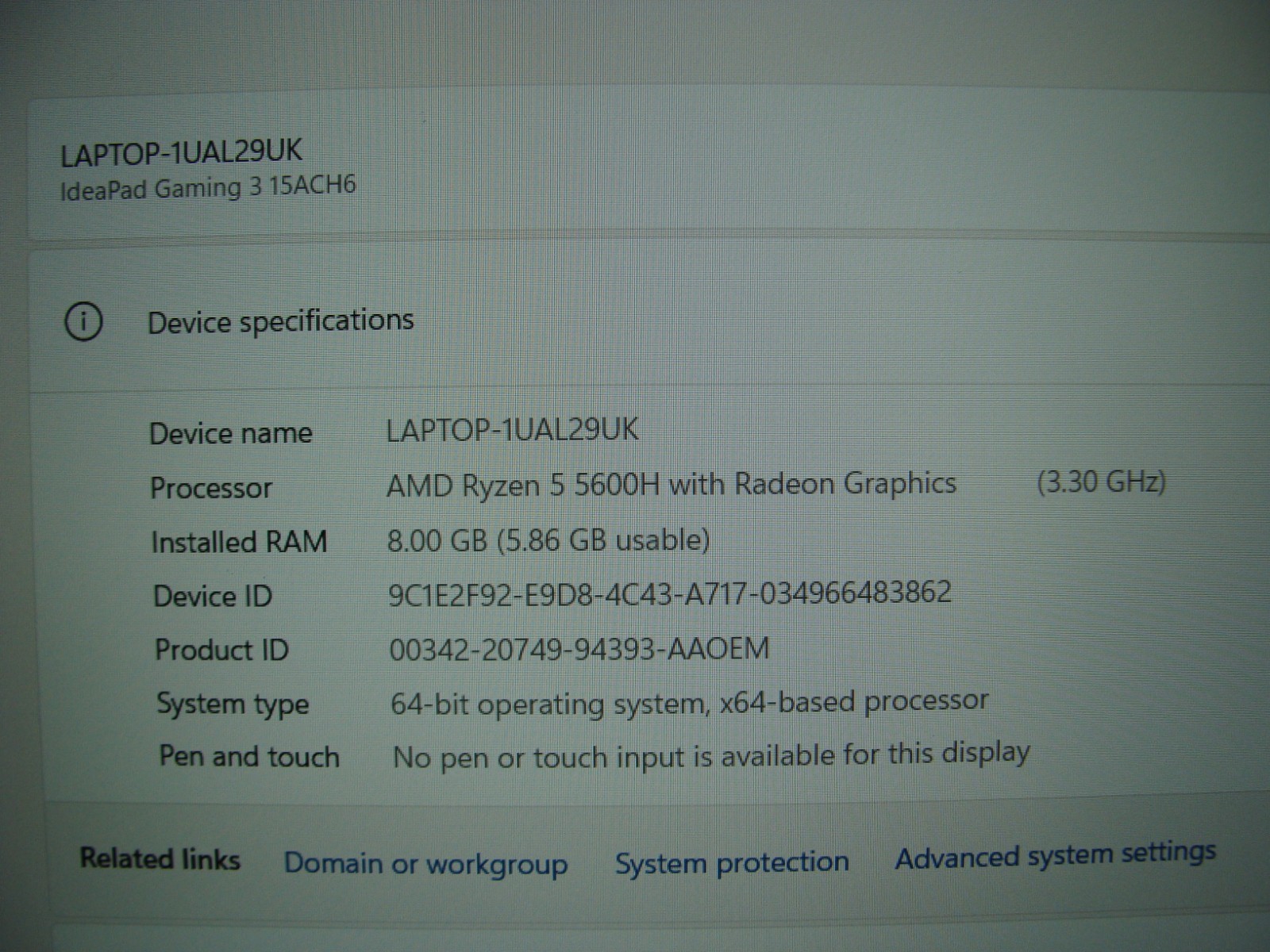Select AMD Ryzen 5 5600H processor value

click(x=672, y=484)
